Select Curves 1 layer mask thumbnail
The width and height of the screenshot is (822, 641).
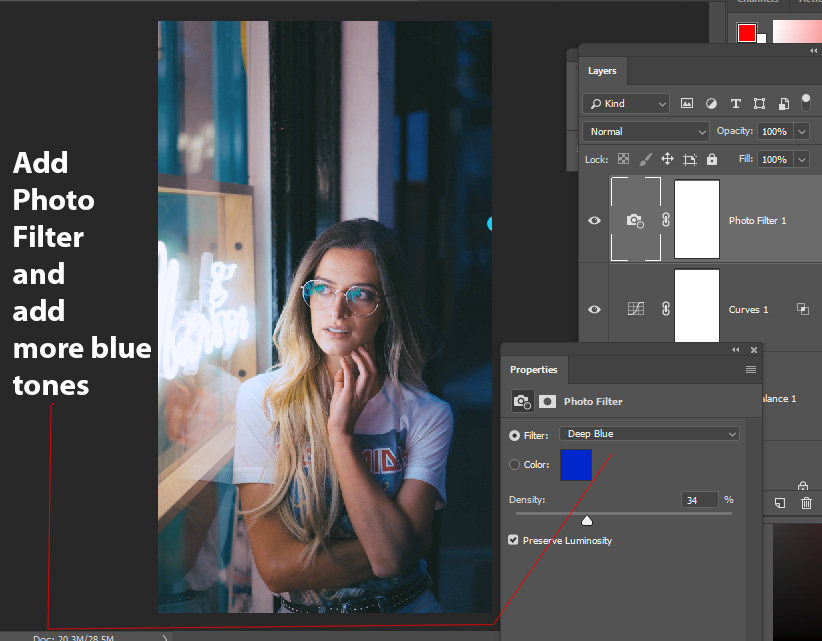tap(697, 306)
